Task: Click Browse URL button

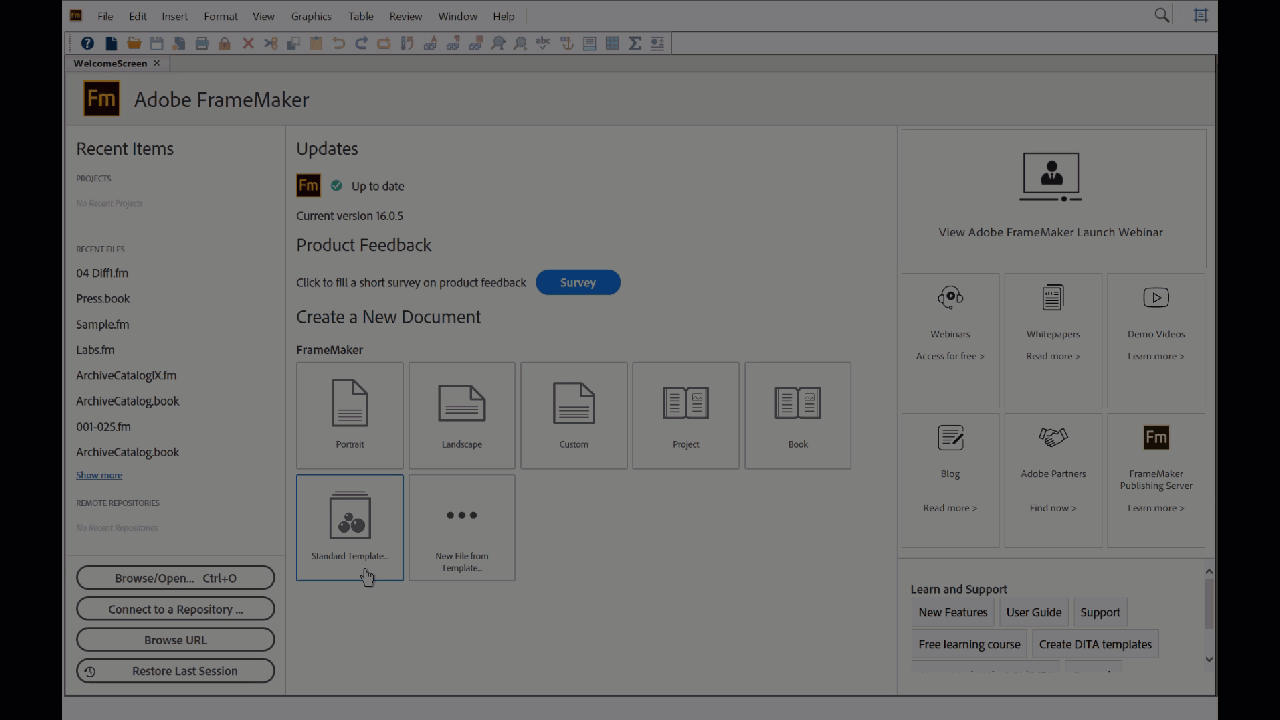Action: tap(175, 640)
